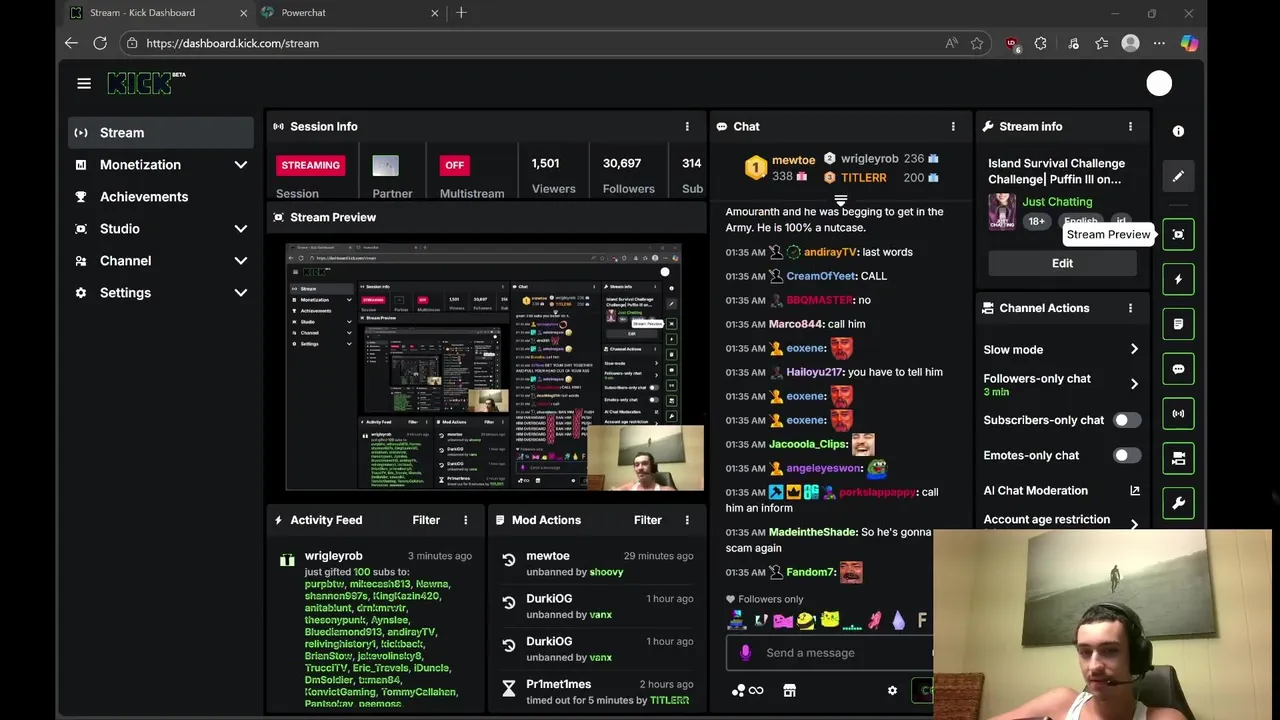Click the message input field

point(830,653)
